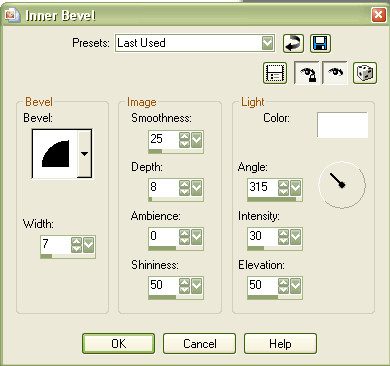Open the Elevation slider popup arrow
390x366 pixels.
tap(295, 286)
